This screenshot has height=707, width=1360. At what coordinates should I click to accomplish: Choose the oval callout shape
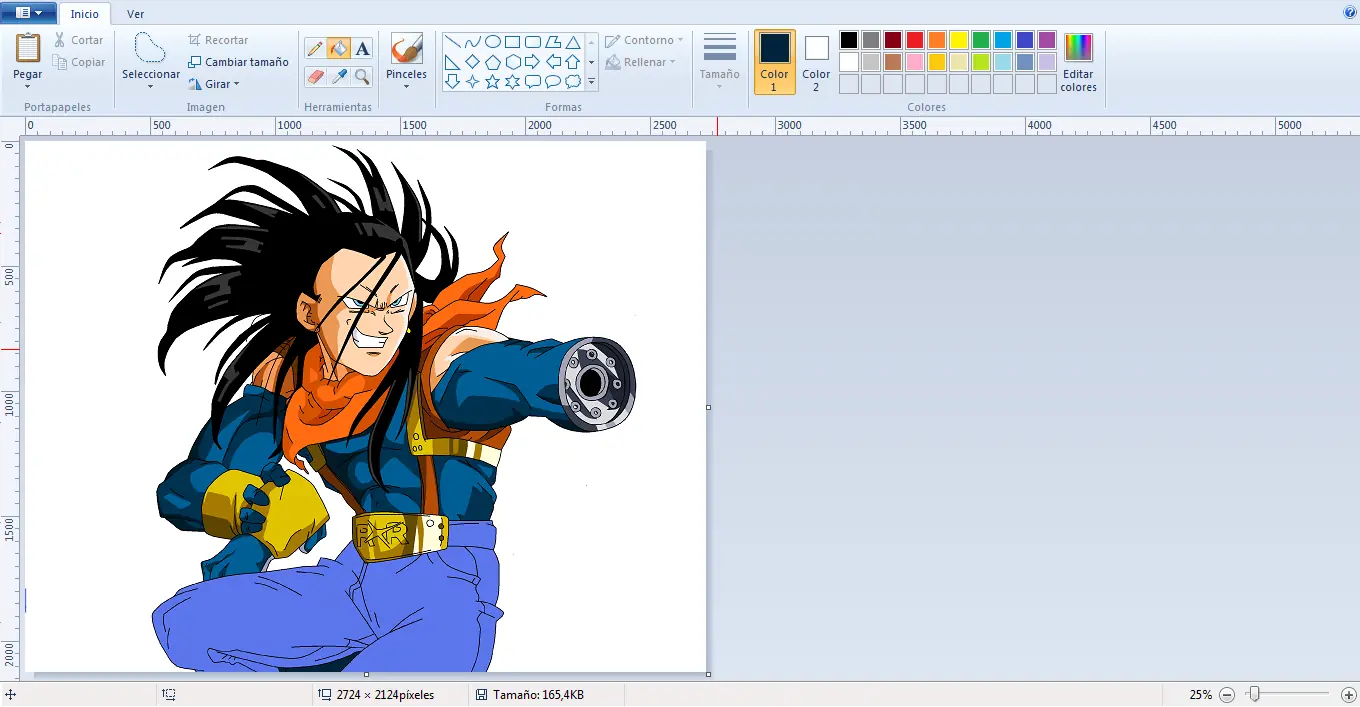pos(553,82)
